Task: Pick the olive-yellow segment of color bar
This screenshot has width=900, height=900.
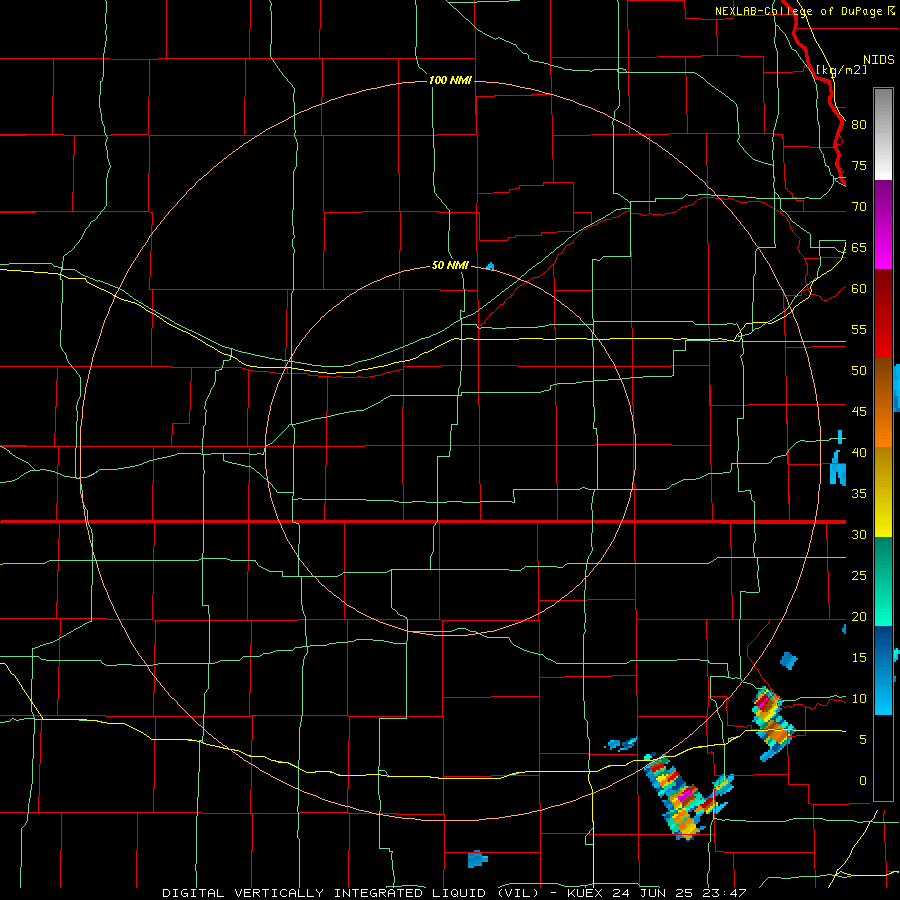Action: 883,492
